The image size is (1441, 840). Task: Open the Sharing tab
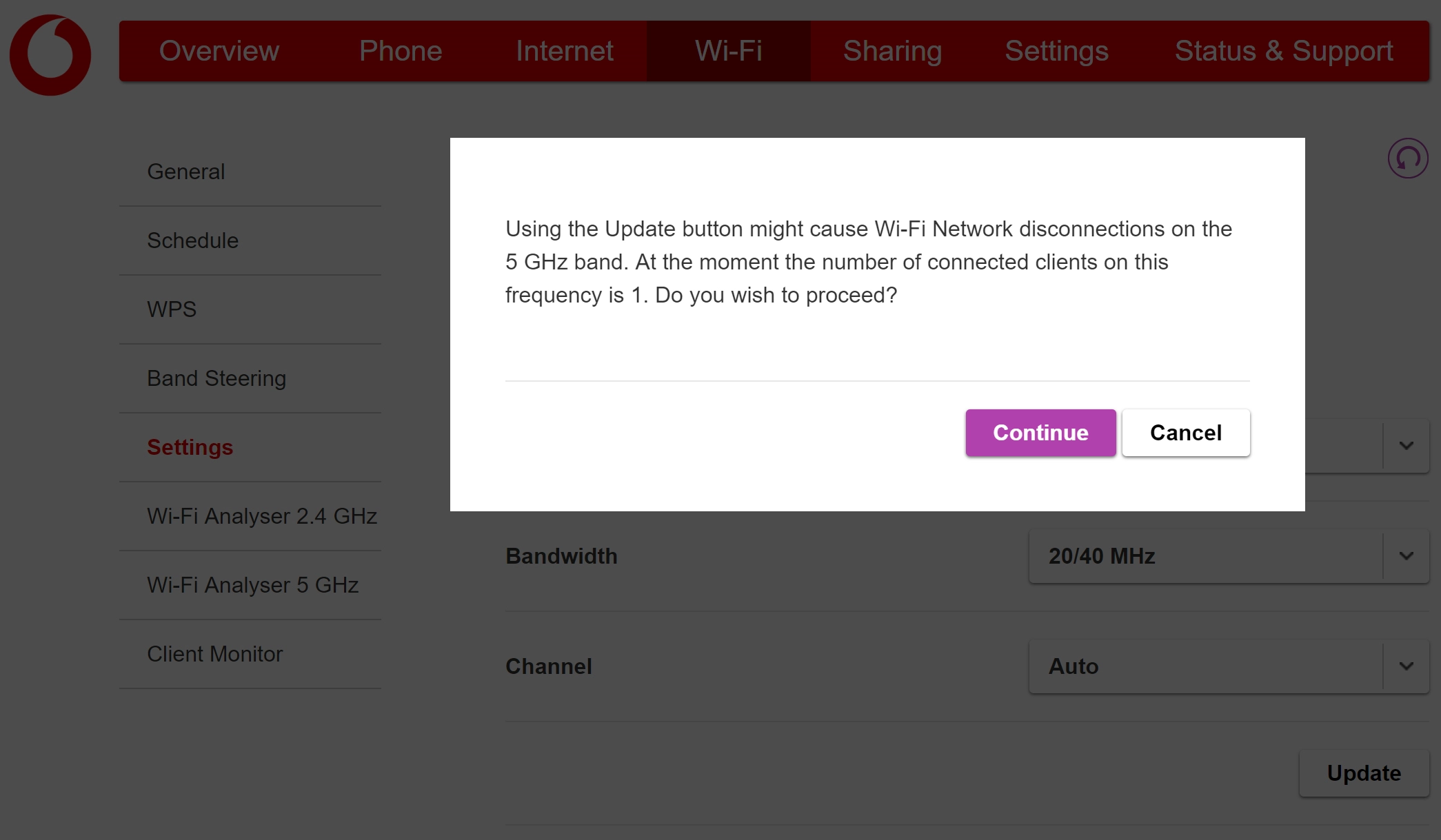click(893, 50)
